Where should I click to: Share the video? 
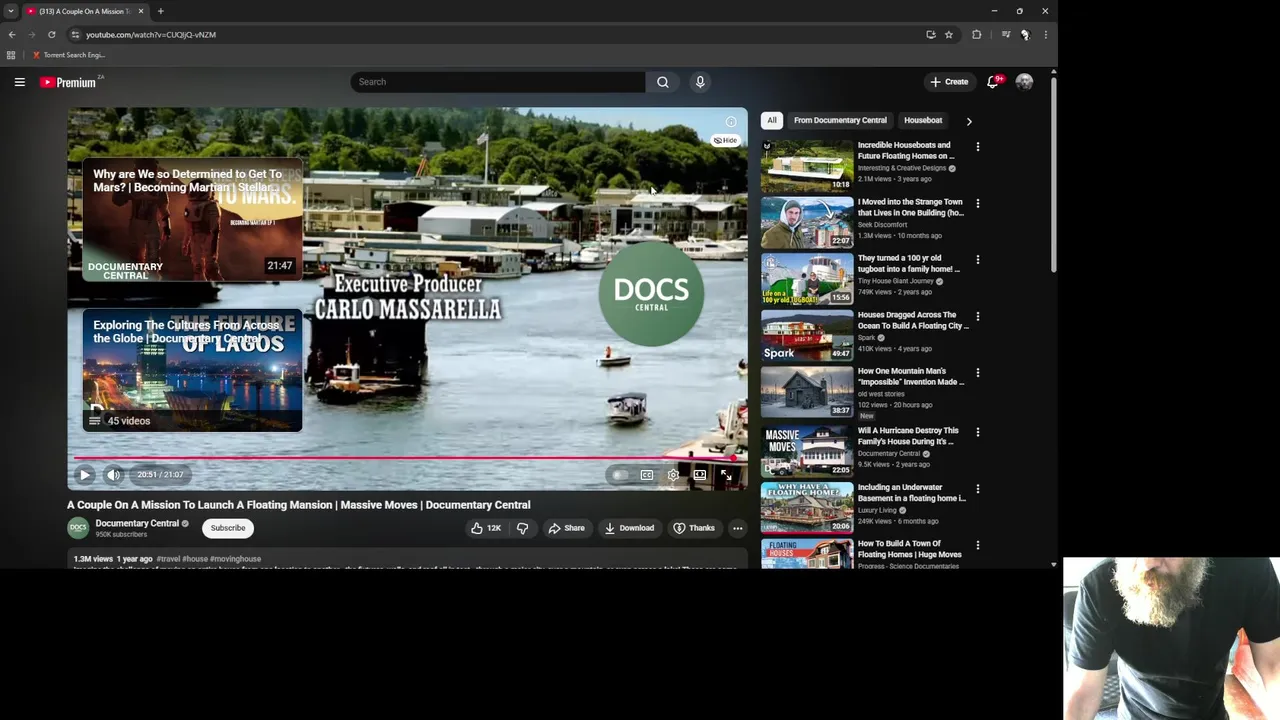click(566, 528)
